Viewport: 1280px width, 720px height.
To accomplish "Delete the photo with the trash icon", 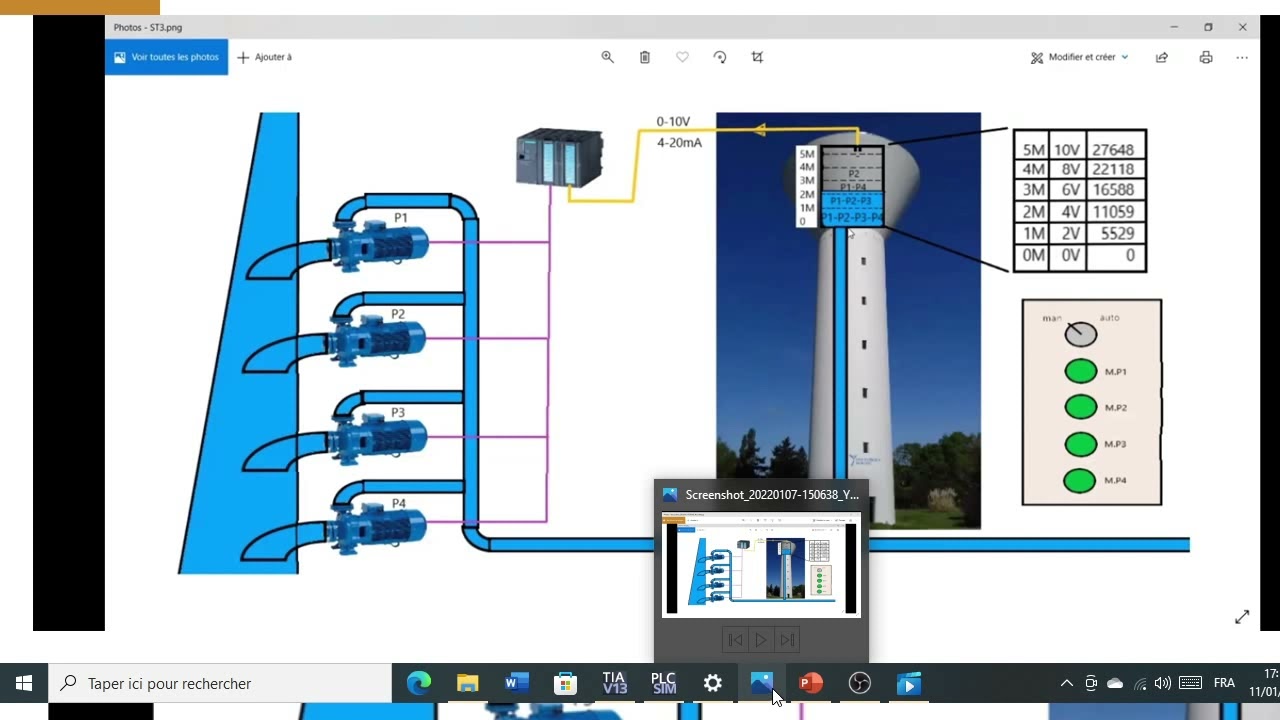I will [645, 57].
